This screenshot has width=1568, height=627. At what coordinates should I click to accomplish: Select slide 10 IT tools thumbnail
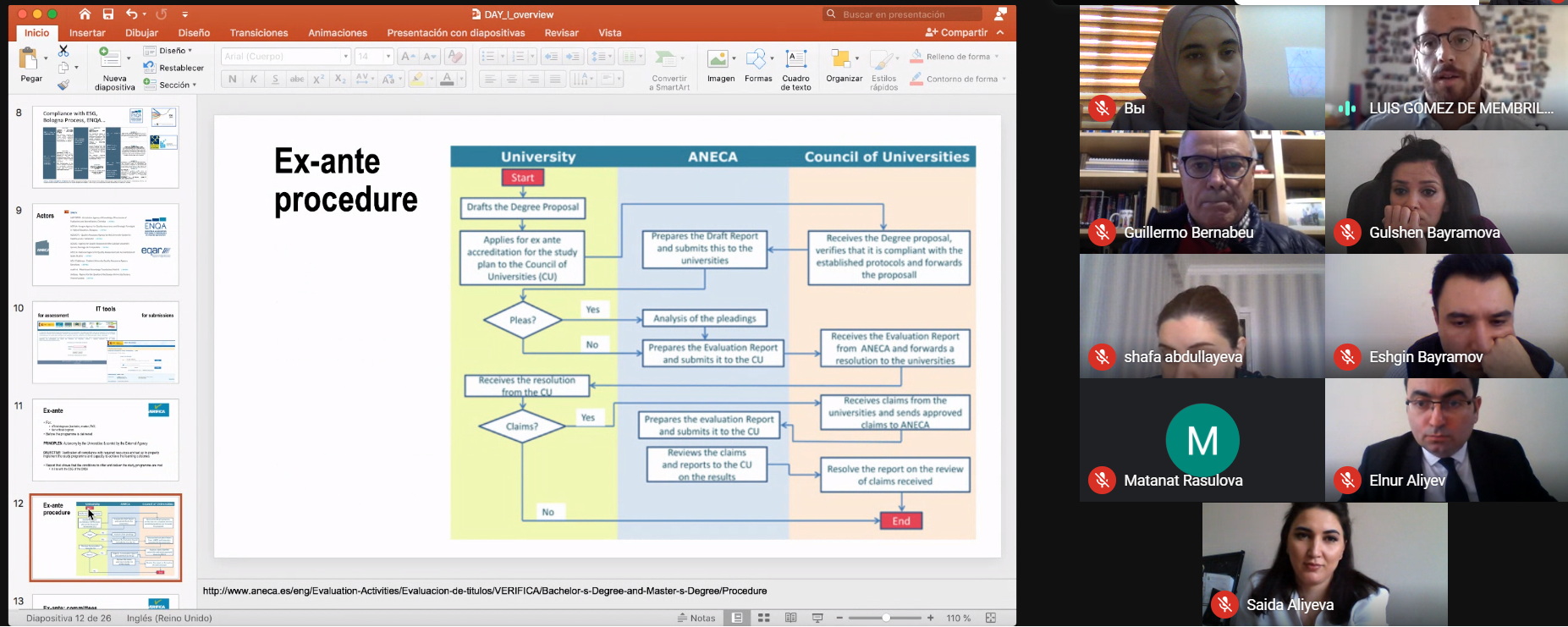[106, 343]
